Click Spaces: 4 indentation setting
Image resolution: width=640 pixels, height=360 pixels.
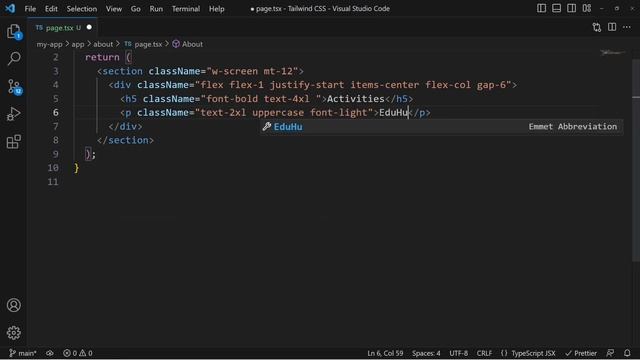pos(426,353)
